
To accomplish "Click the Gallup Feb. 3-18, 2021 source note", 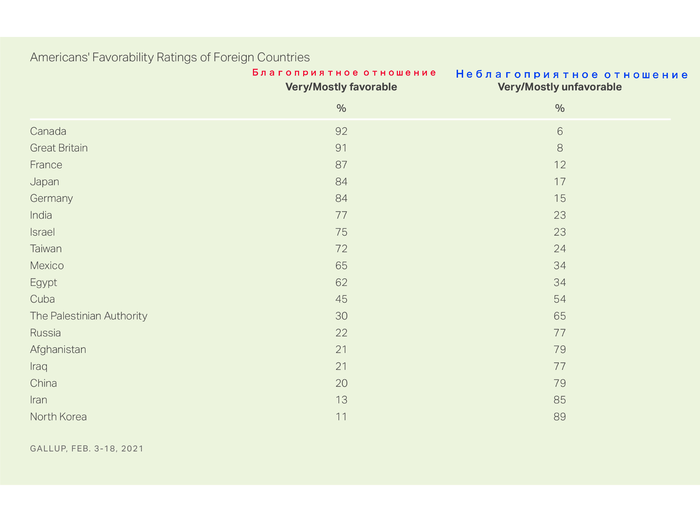I will pos(87,448).
